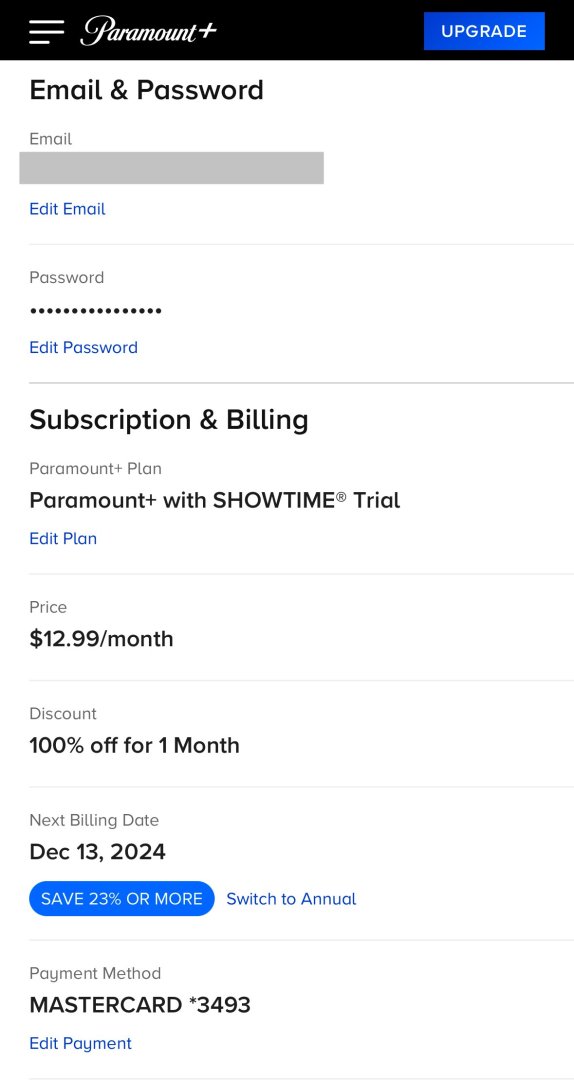
Task: Open the hamburger navigation menu
Action: click(x=46, y=32)
